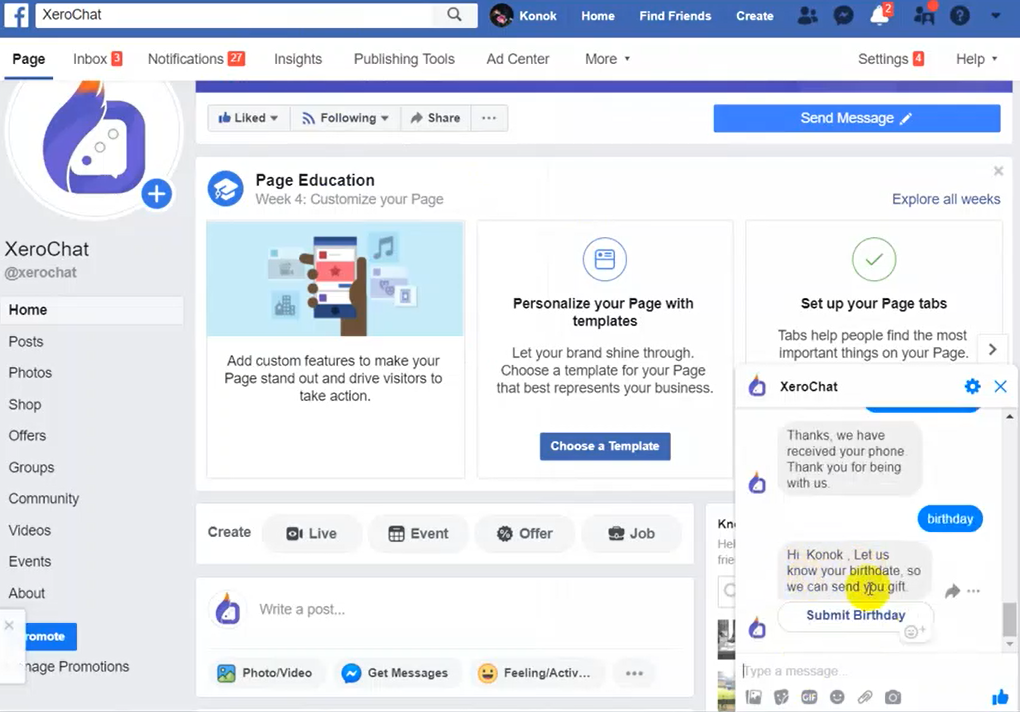Open emoji picker in chat toolbar
The width and height of the screenshot is (1020, 712).
coord(837,698)
